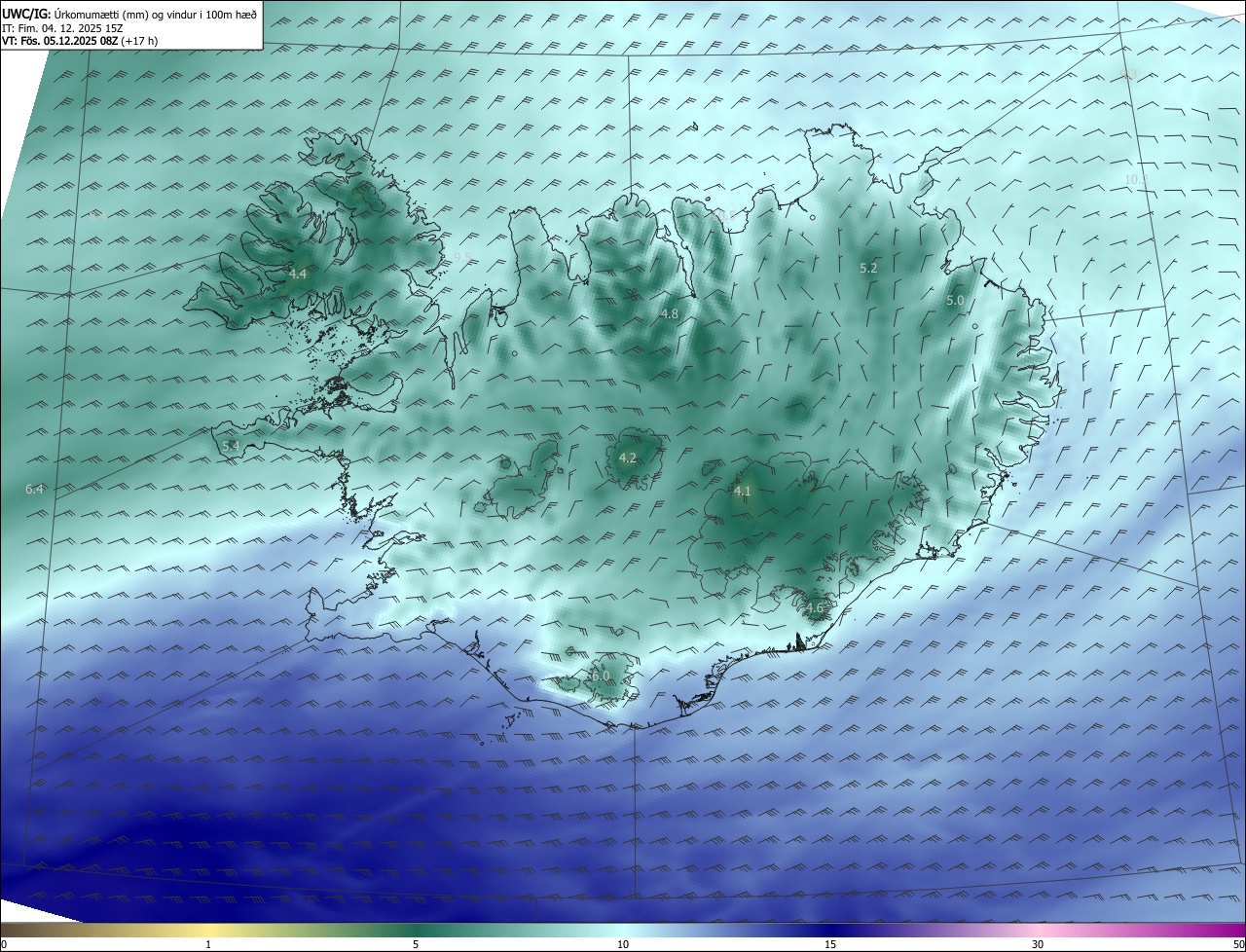Click the 6.4 value near the left edge

(x=35, y=489)
